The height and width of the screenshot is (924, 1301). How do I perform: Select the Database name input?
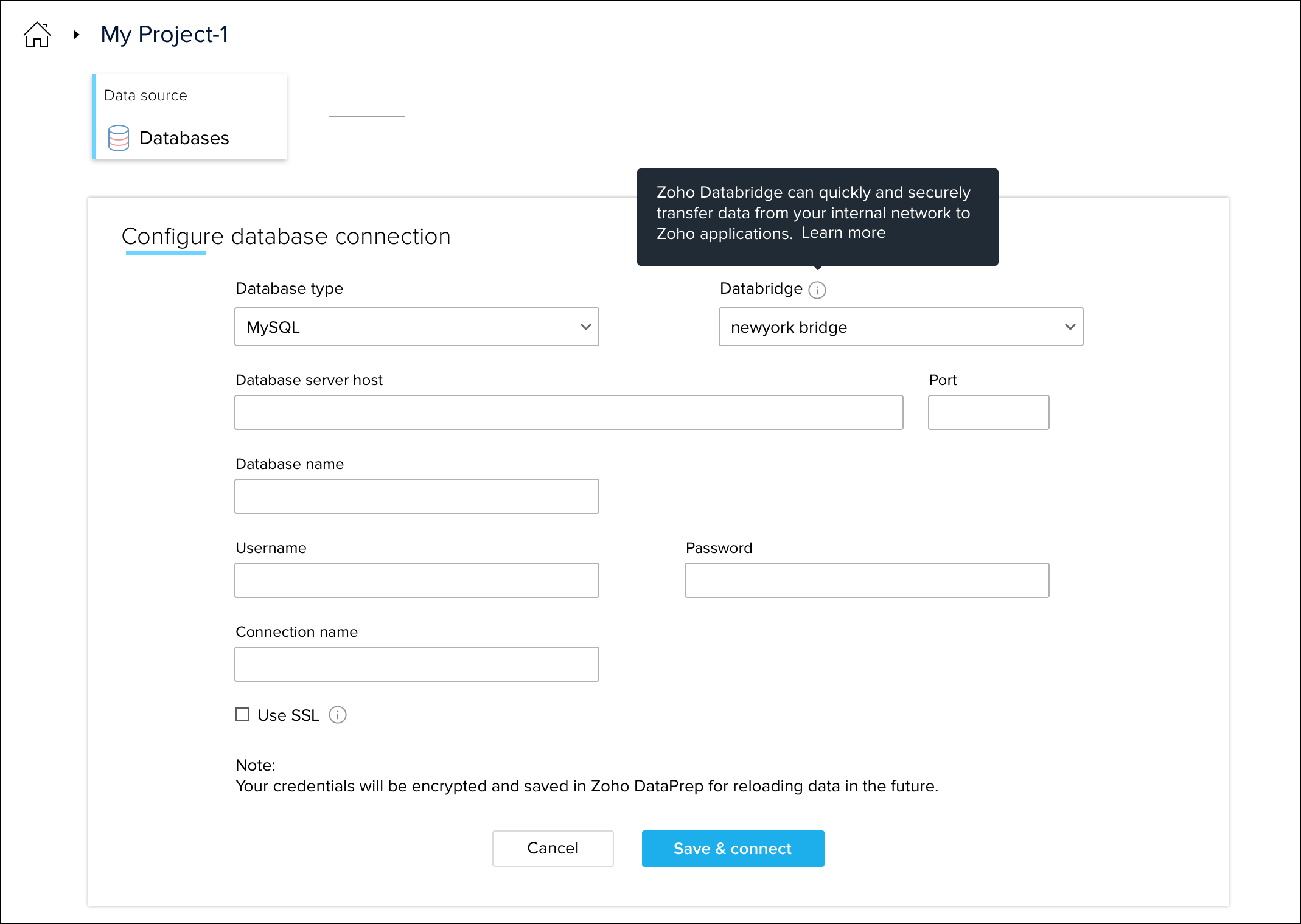416,496
